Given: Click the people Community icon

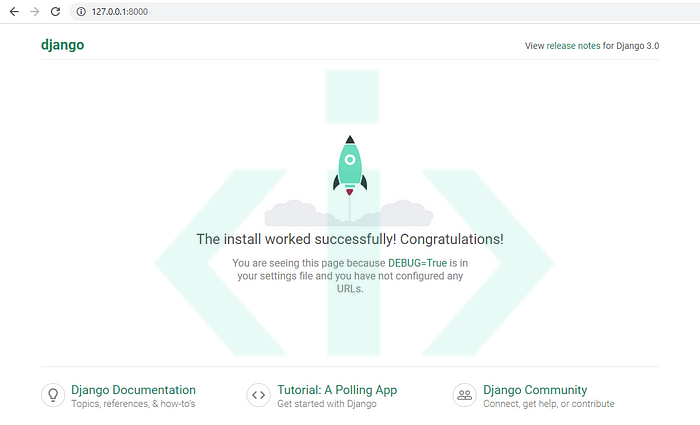Looking at the screenshot, I should 464,395.
